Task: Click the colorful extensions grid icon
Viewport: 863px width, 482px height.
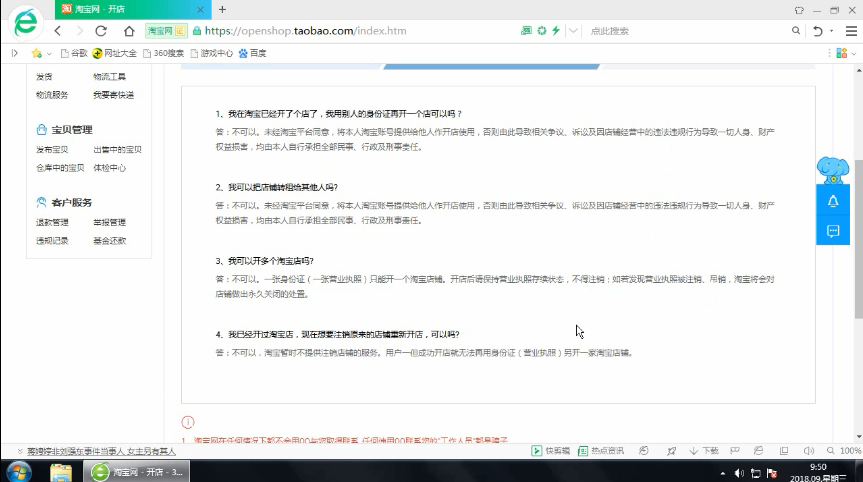Action: click(842, 53)
